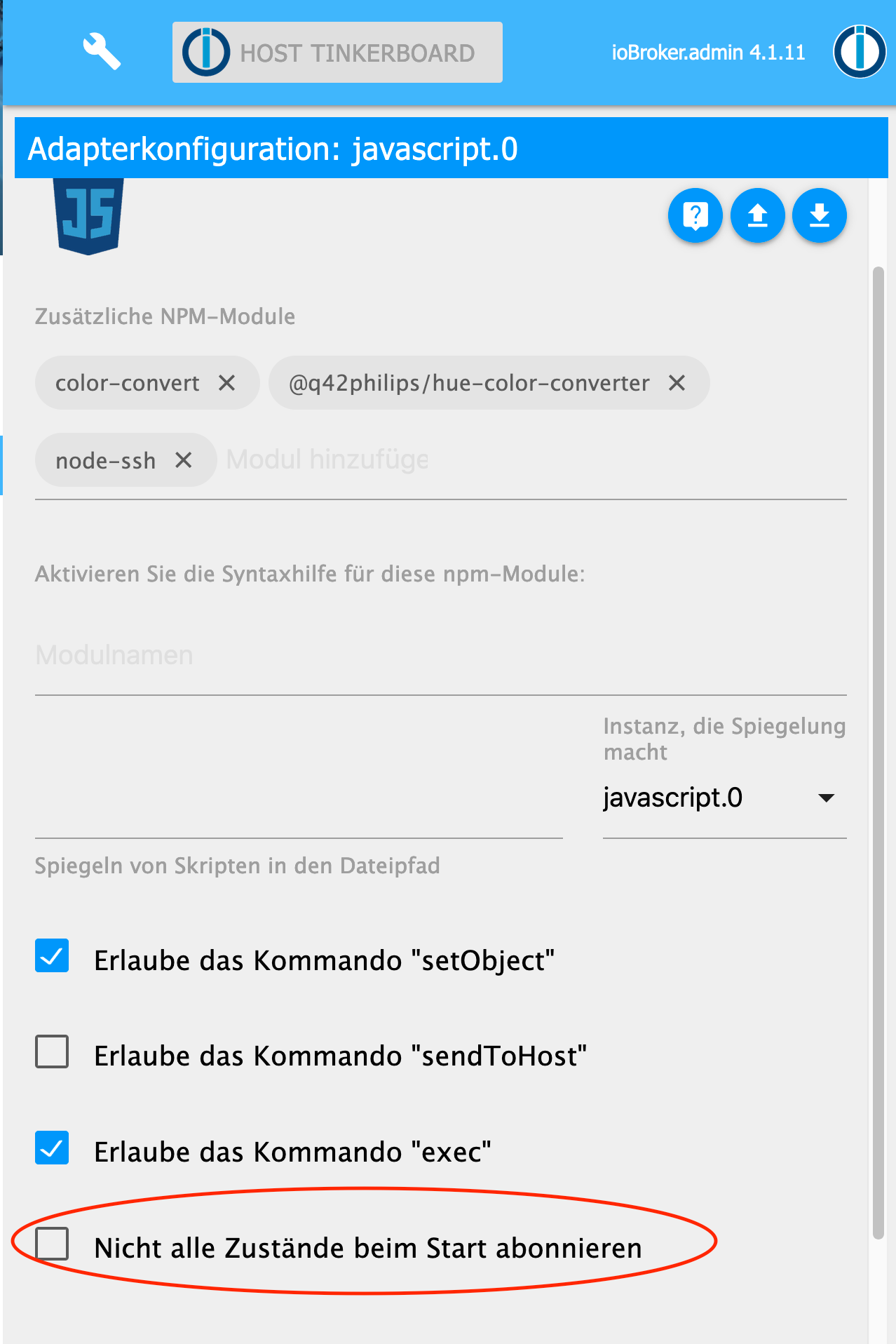Click the download configuration arrow icon
896x1344 pixels.
pyautogui.click(x=819, y=215)
